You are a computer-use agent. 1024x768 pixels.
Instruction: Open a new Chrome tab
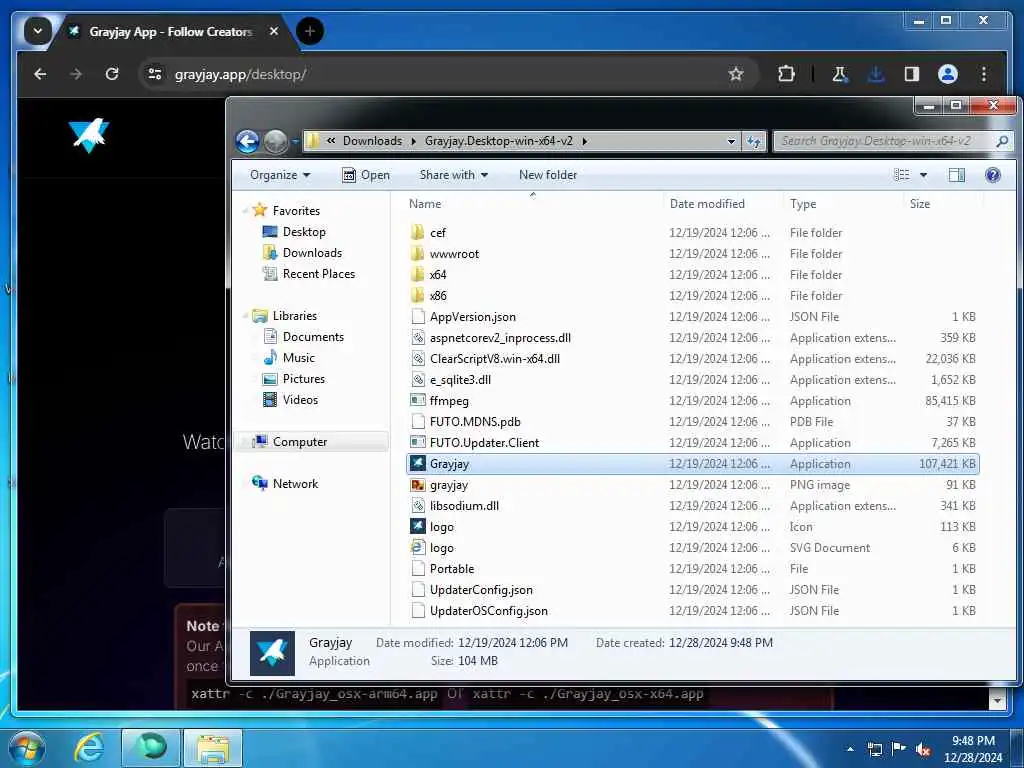point(310,31)
